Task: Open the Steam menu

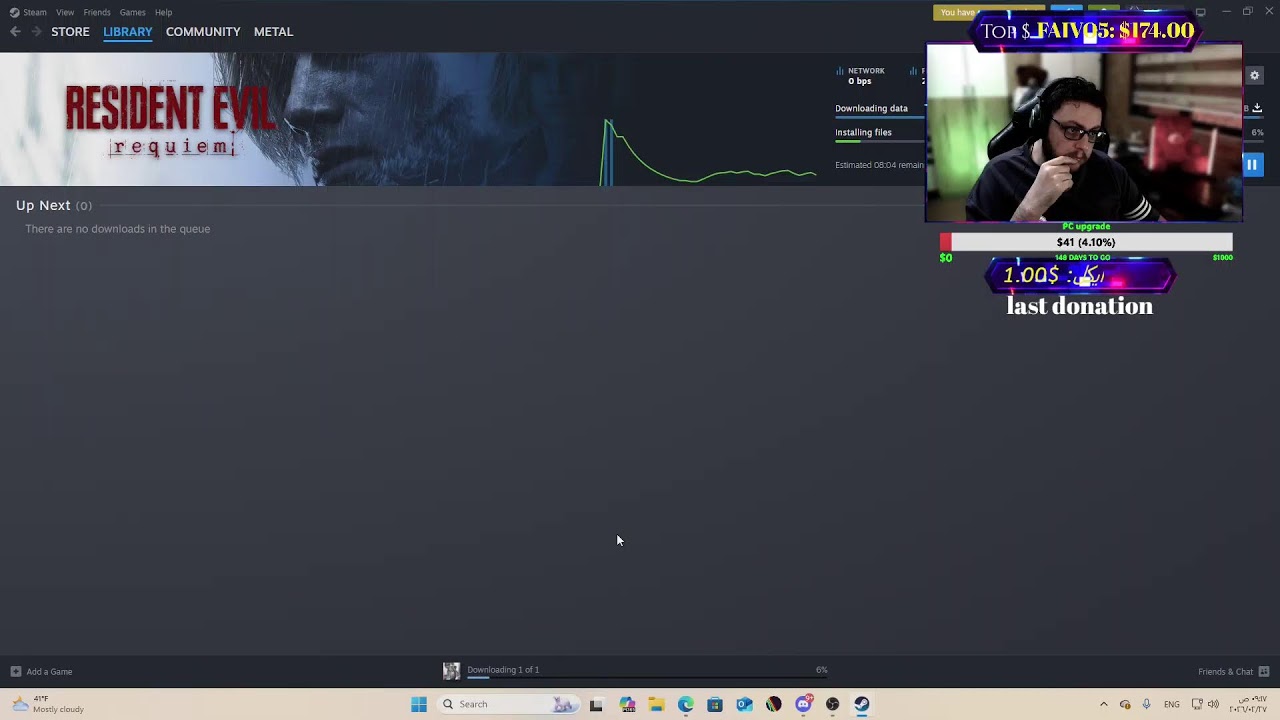Action: pyautogui.click(x=35, y=12)
